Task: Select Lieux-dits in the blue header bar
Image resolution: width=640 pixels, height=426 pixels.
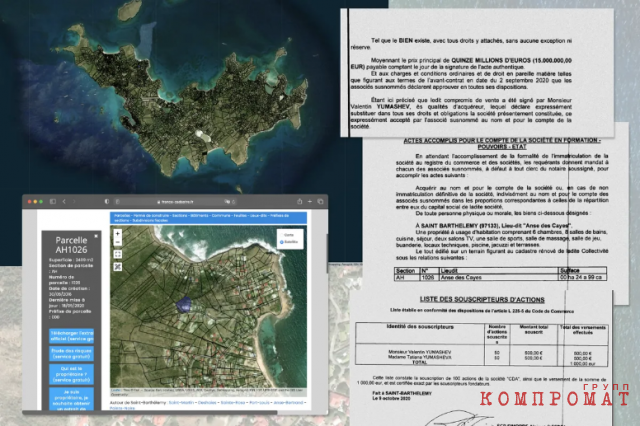Action: (260, 215)
